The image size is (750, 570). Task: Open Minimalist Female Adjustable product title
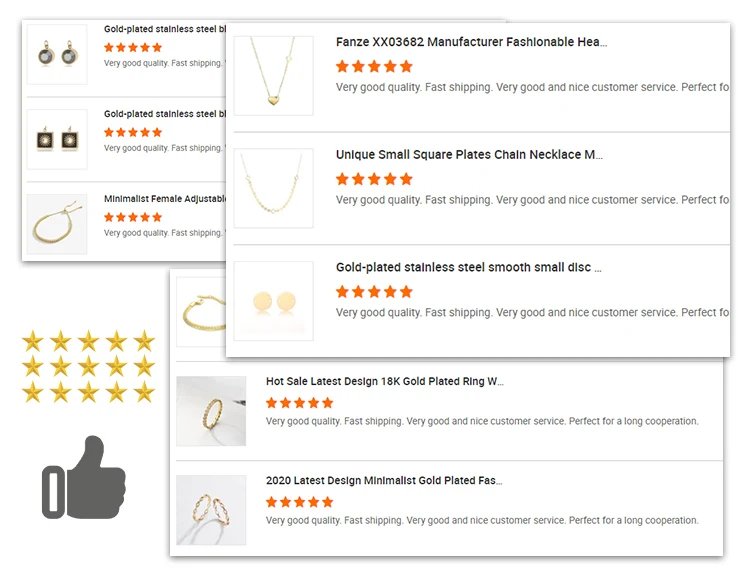[x=165, y=198]
